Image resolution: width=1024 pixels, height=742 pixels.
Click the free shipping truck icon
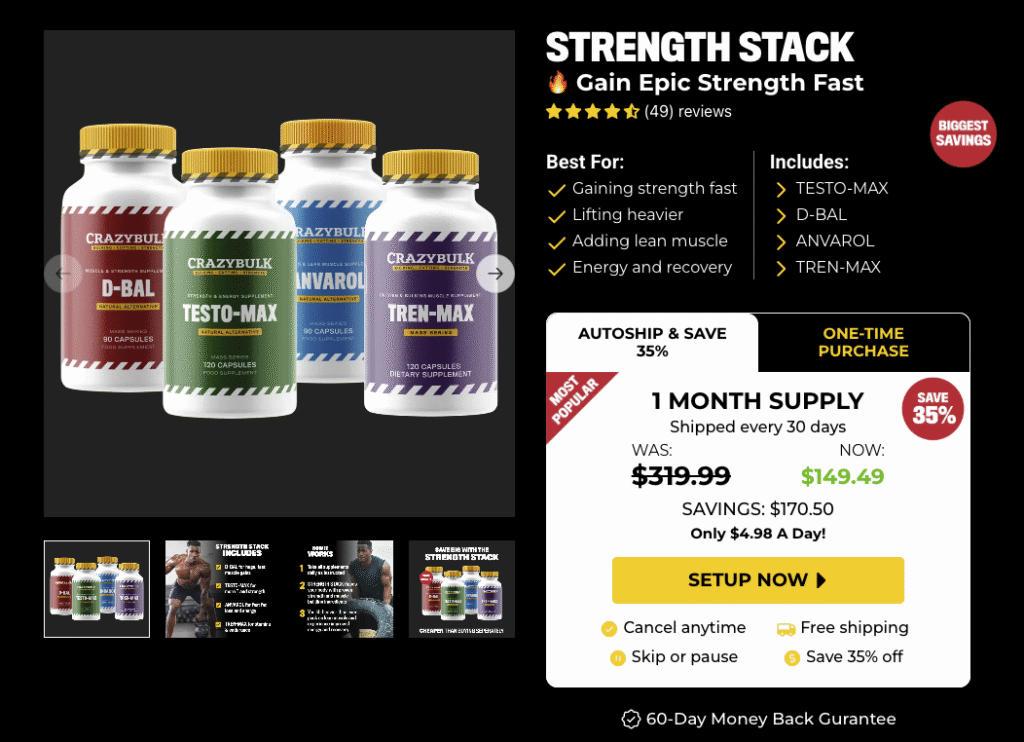786,628
